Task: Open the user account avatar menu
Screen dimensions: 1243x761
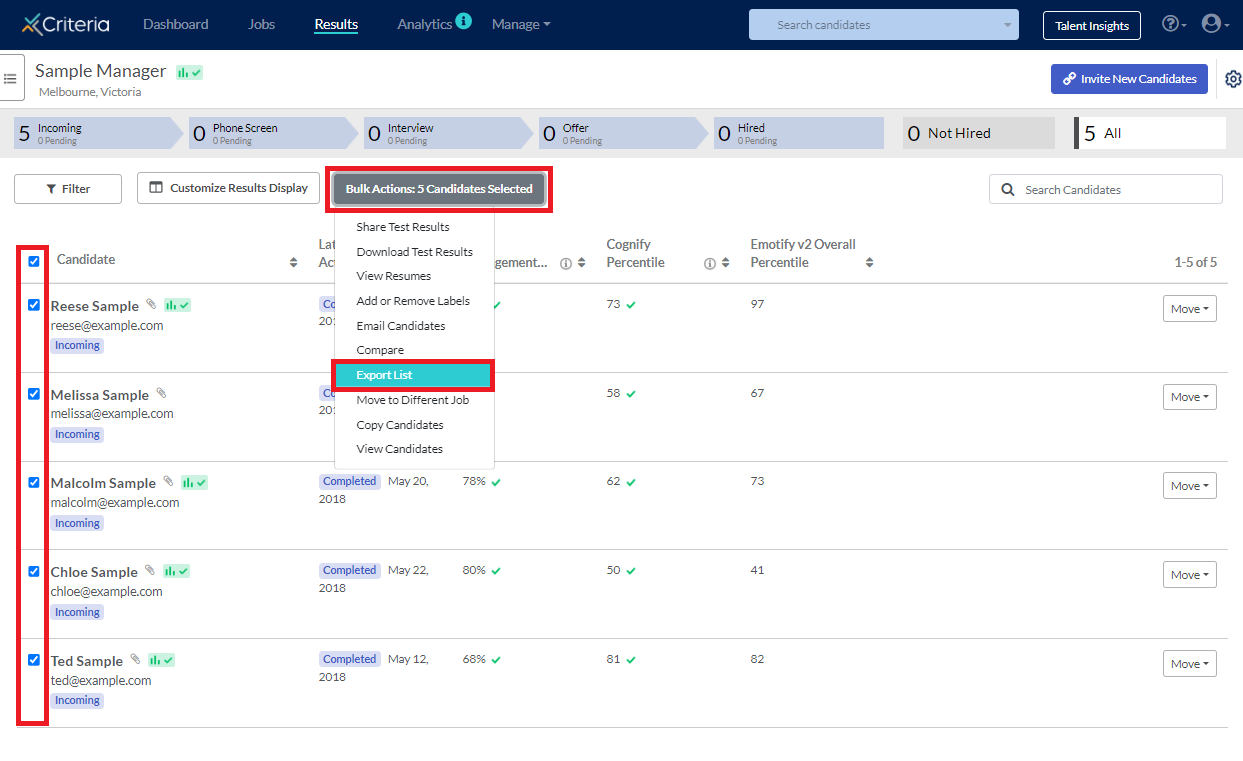Action: [1215, 24]
